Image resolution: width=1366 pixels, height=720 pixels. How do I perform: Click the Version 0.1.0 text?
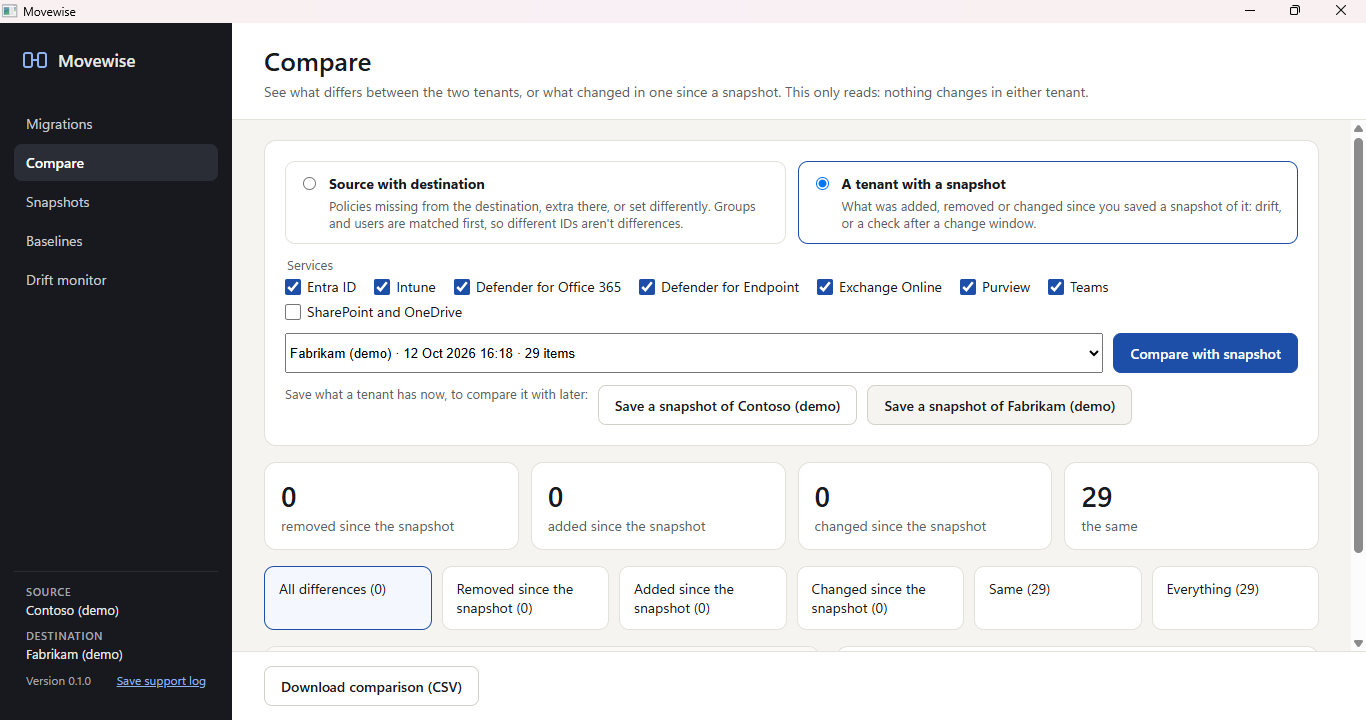tap(58, 681)
